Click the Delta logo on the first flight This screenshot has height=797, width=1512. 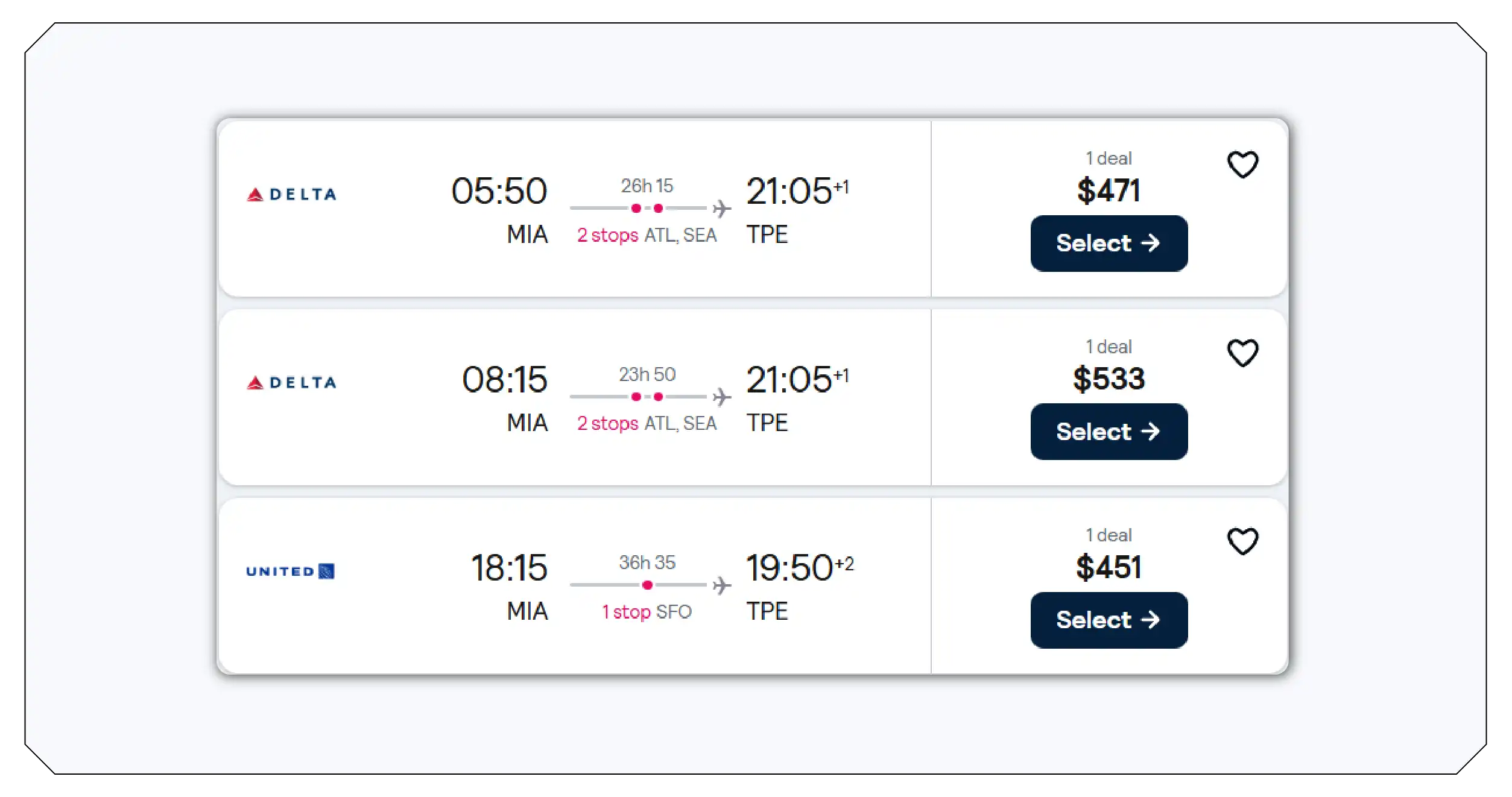pyautogui.click(x=291, y=194)
